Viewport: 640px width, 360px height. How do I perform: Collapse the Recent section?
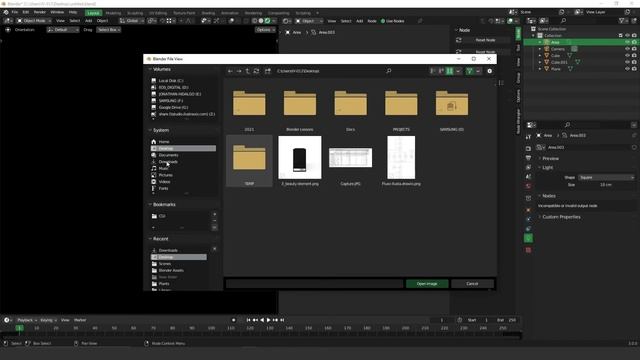(x=160, y=239)
